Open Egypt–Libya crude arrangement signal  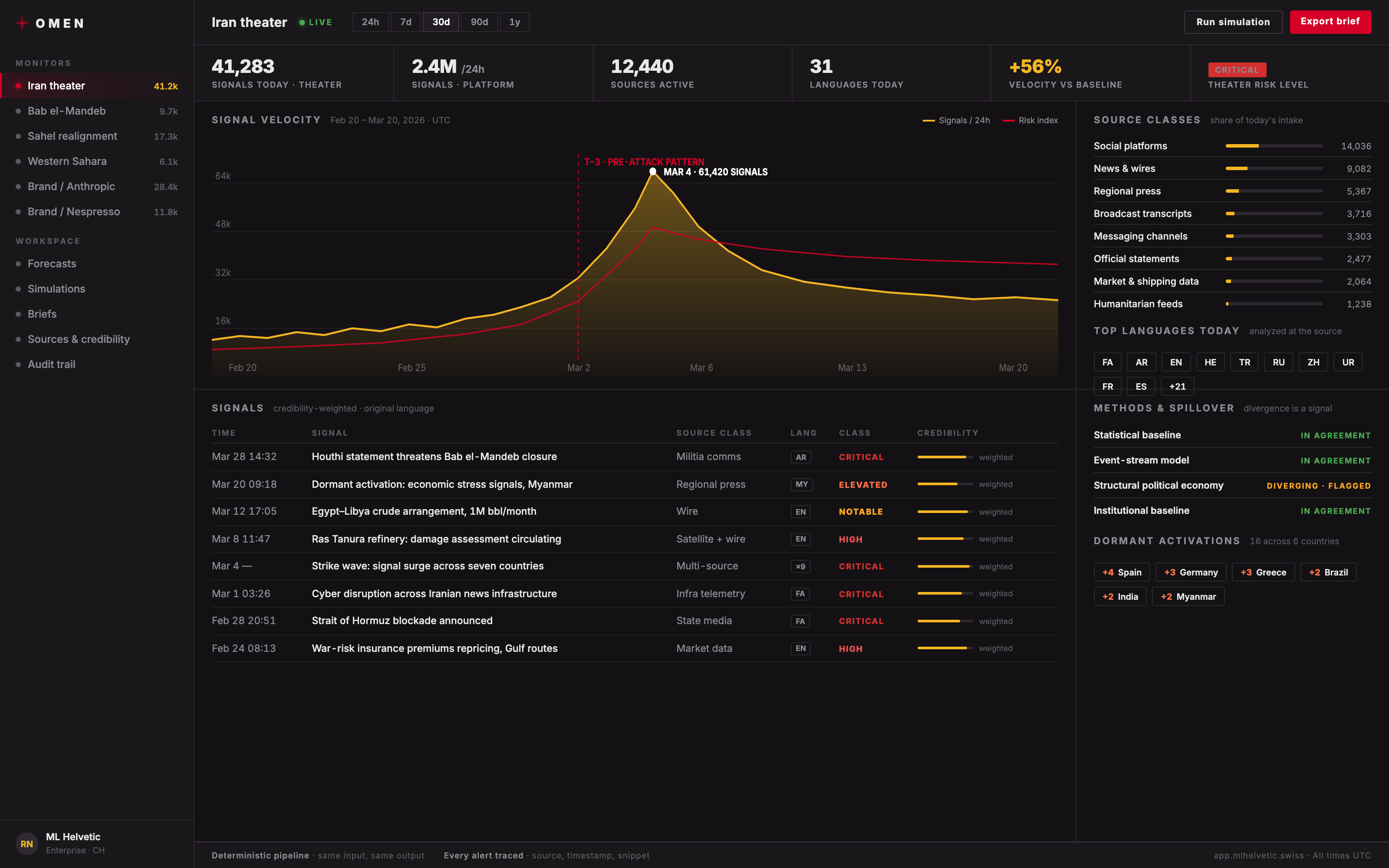[635, 512]
